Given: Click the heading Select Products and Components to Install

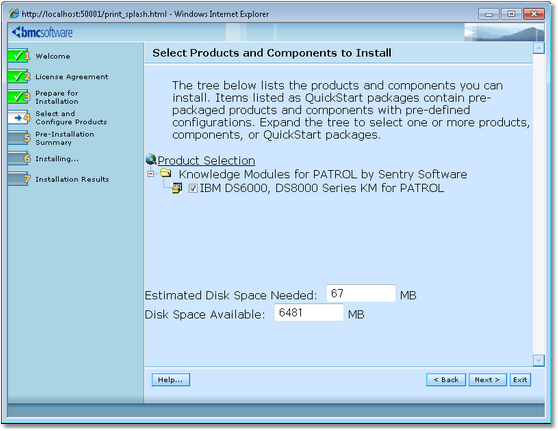Looking at the screenshot, I should click(272, 53).
